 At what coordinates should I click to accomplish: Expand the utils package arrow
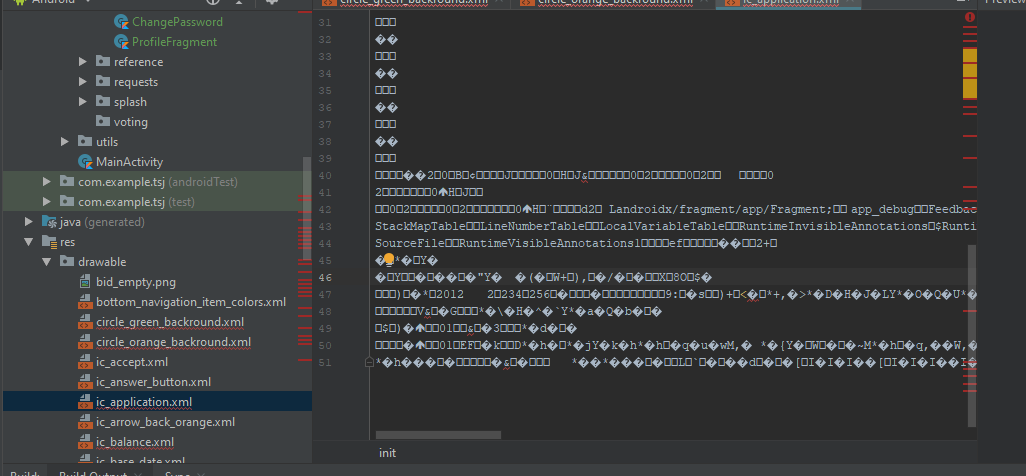(64, 141)
